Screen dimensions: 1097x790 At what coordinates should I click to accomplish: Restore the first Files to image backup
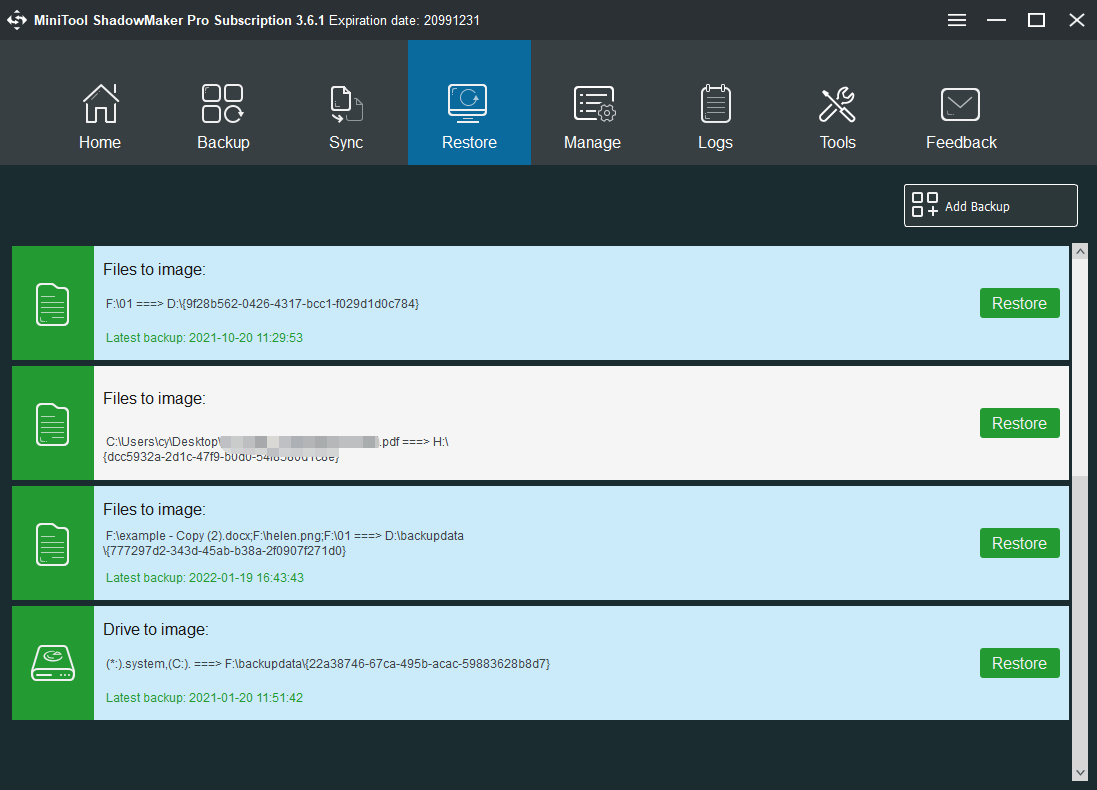1019,303
